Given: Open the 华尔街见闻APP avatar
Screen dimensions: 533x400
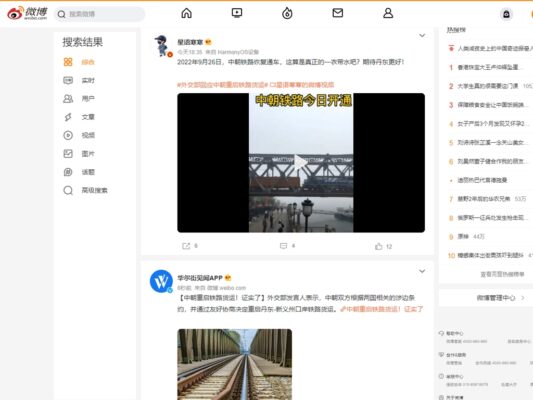Looking at the screenshot, I should click(161, 281).
